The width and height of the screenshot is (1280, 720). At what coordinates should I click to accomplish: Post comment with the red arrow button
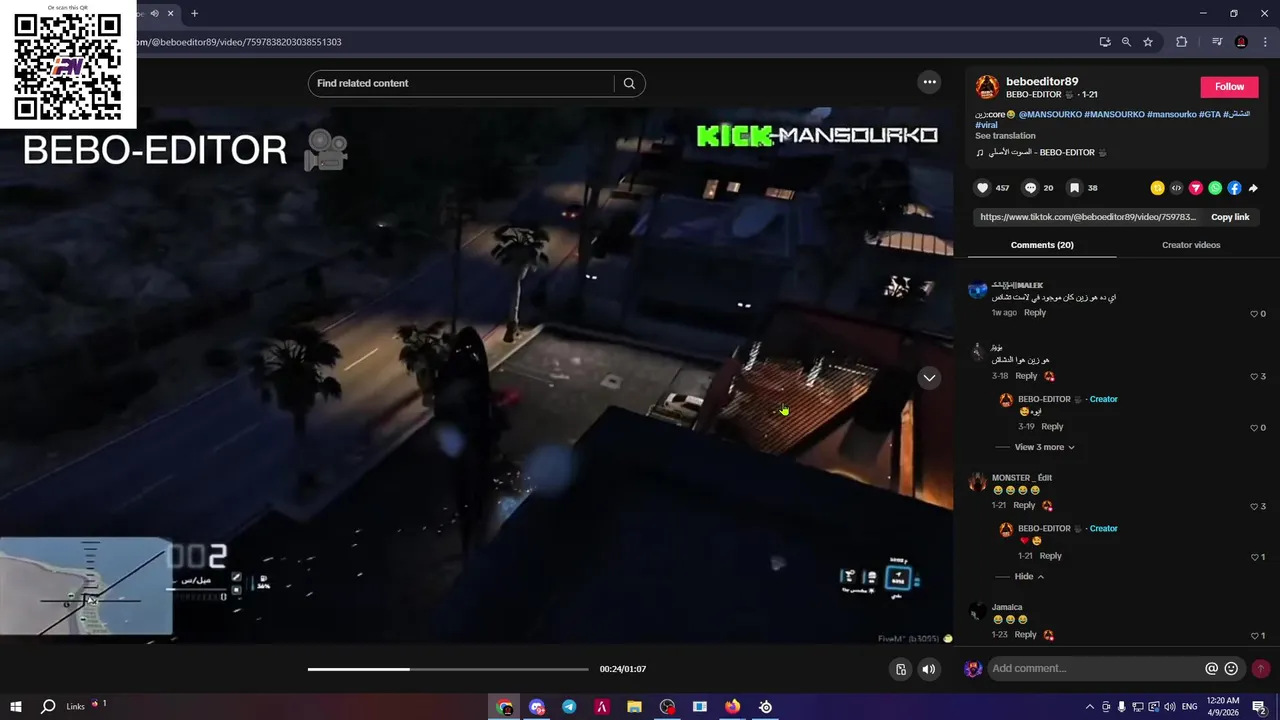(1260, 668)
